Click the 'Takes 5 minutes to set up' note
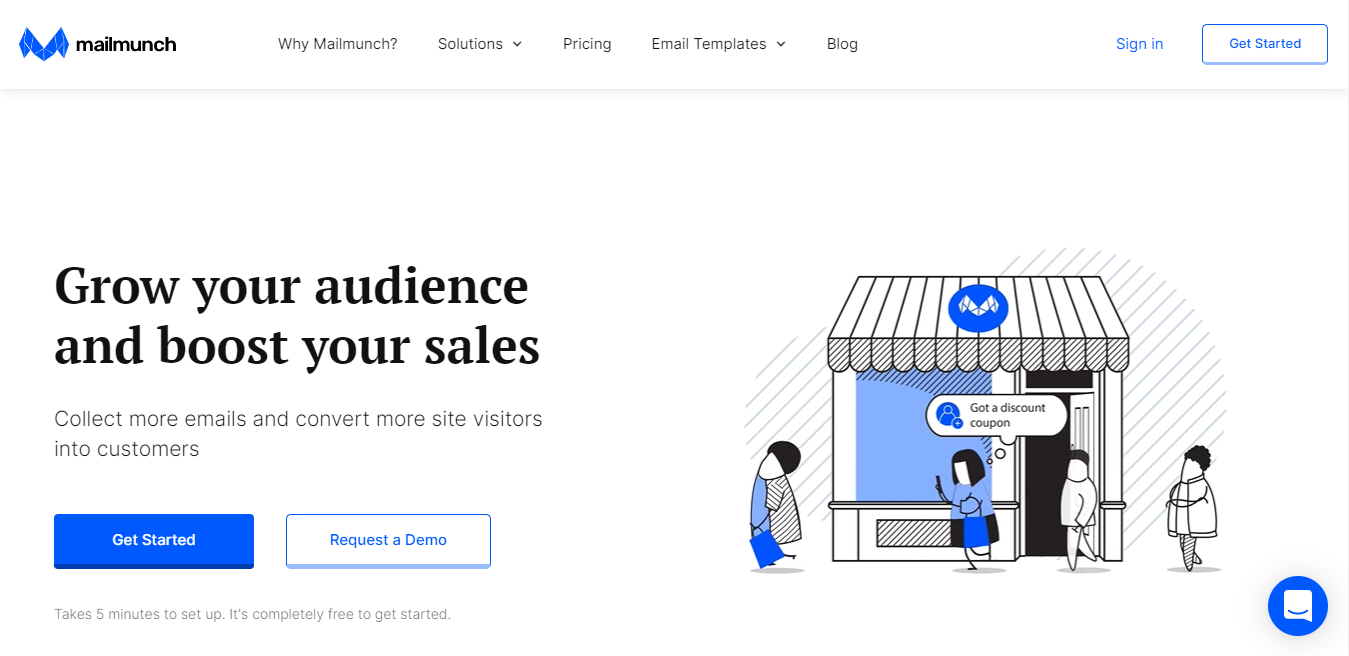This screenshot has height=656, width=1349. click(251, 613)
